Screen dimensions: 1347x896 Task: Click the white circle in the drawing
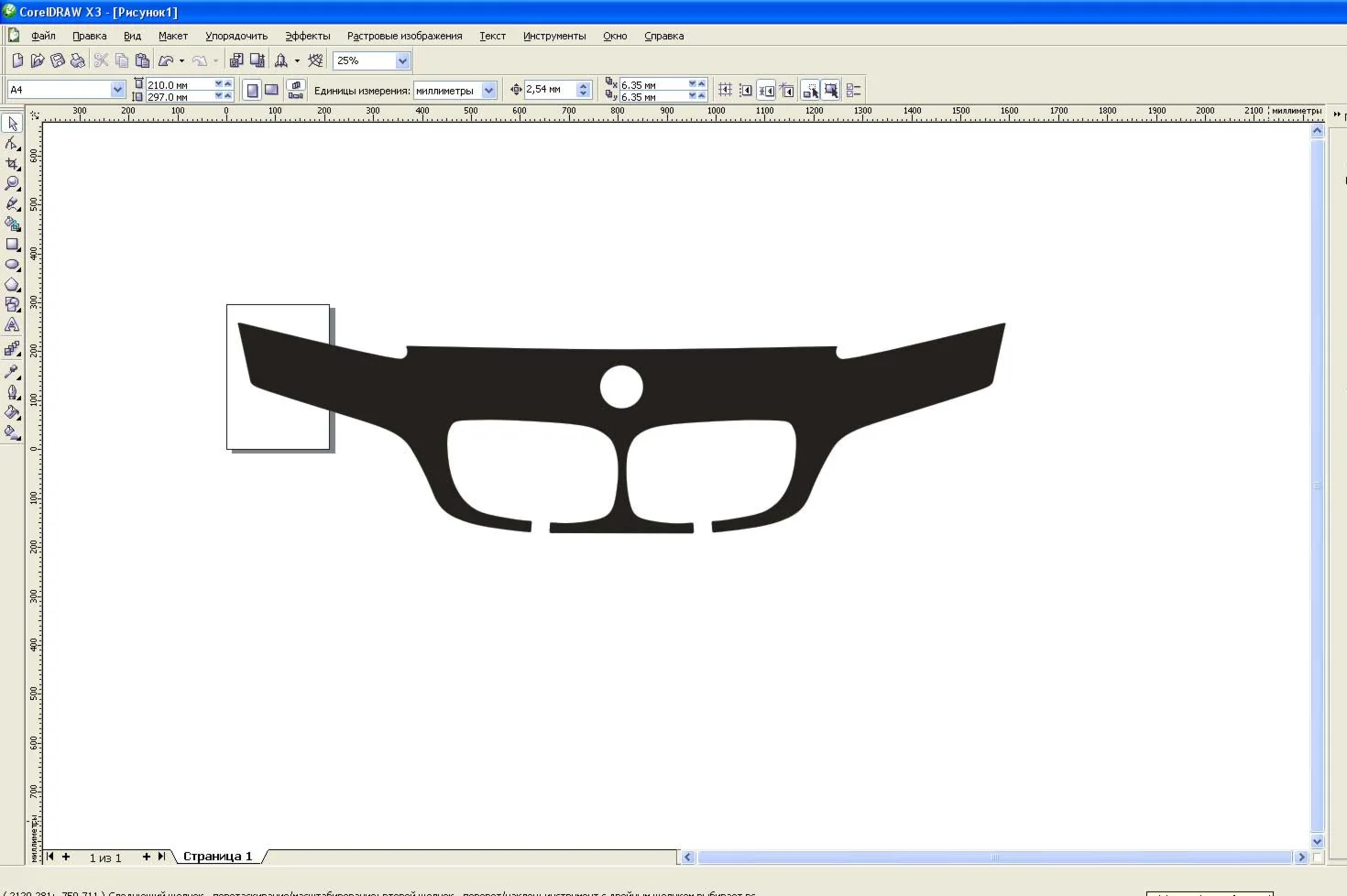[x=621, y=387]
